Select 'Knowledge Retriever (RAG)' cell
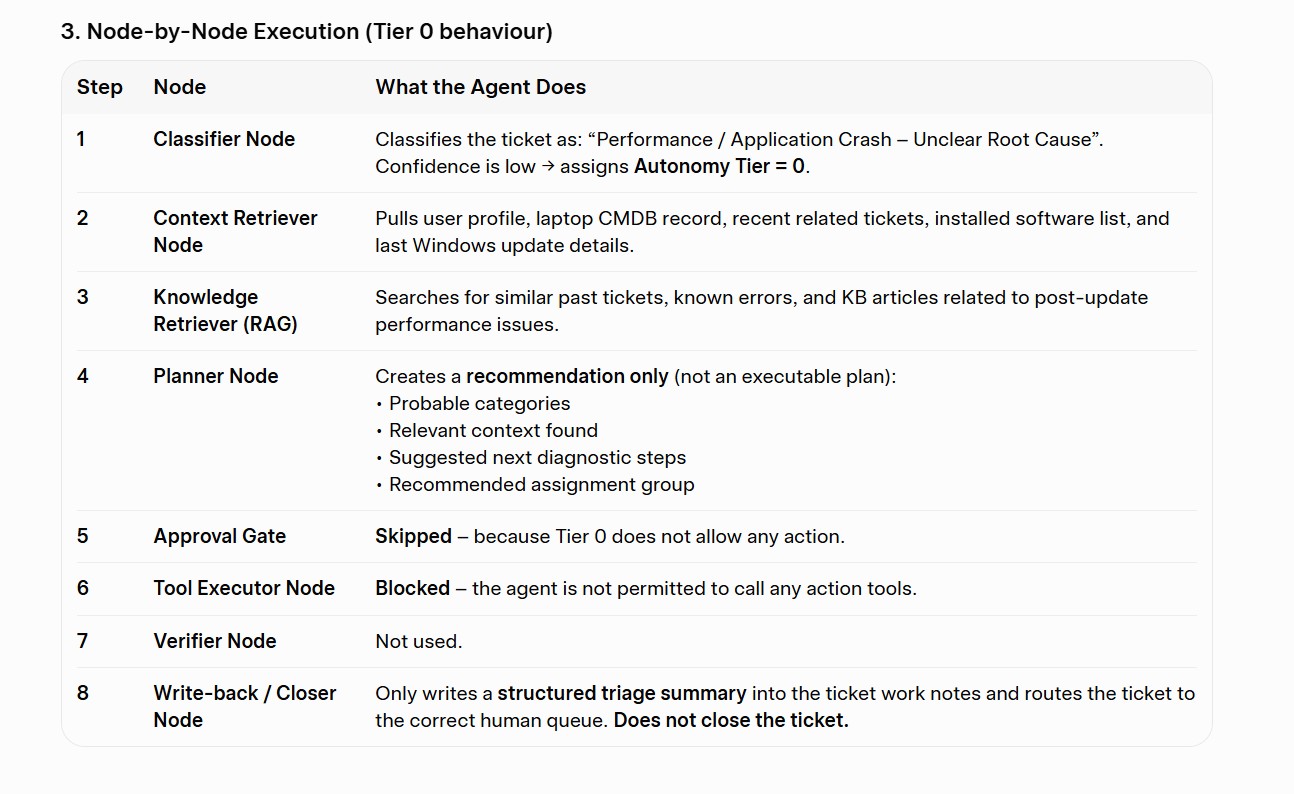 (225, 310)
